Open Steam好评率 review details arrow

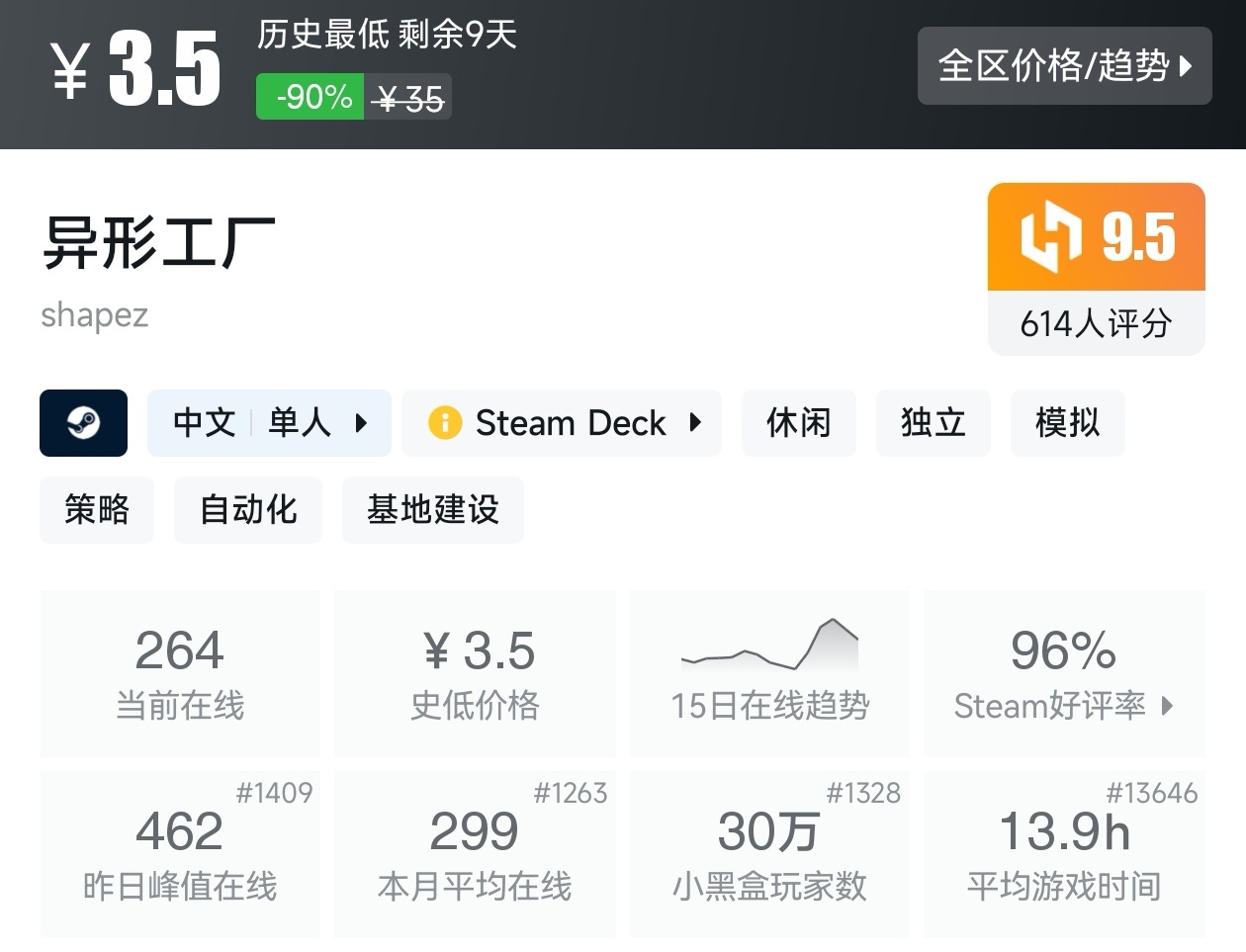point(1168,706)
